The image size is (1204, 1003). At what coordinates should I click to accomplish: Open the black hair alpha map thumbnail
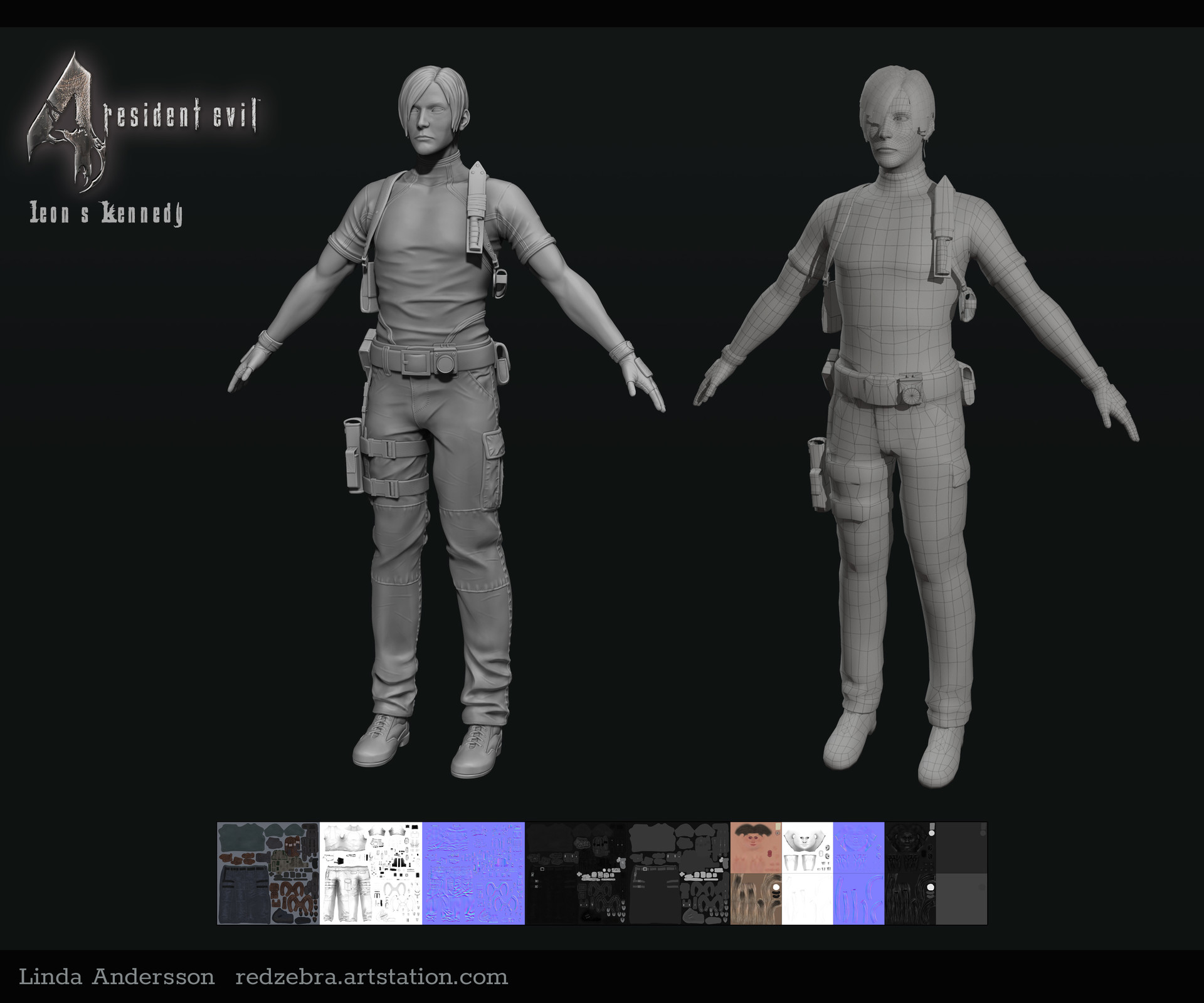[911, 899]
